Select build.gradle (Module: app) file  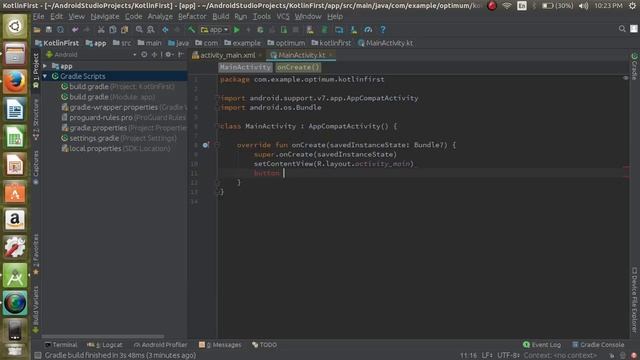pyautogui.click(x=108, y=97)
